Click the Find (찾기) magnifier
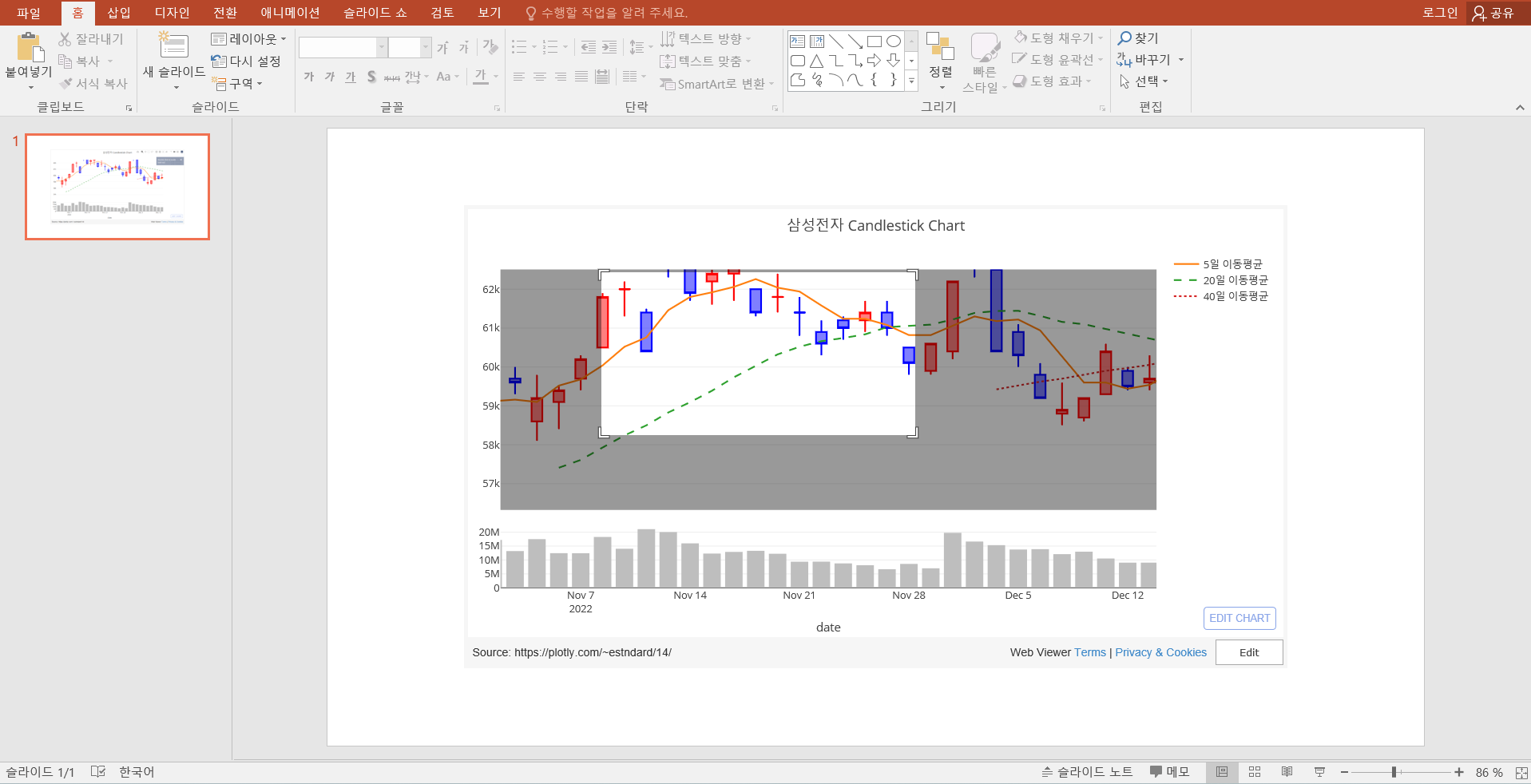Screen dimensions: 1531x784 point(1138,38)
